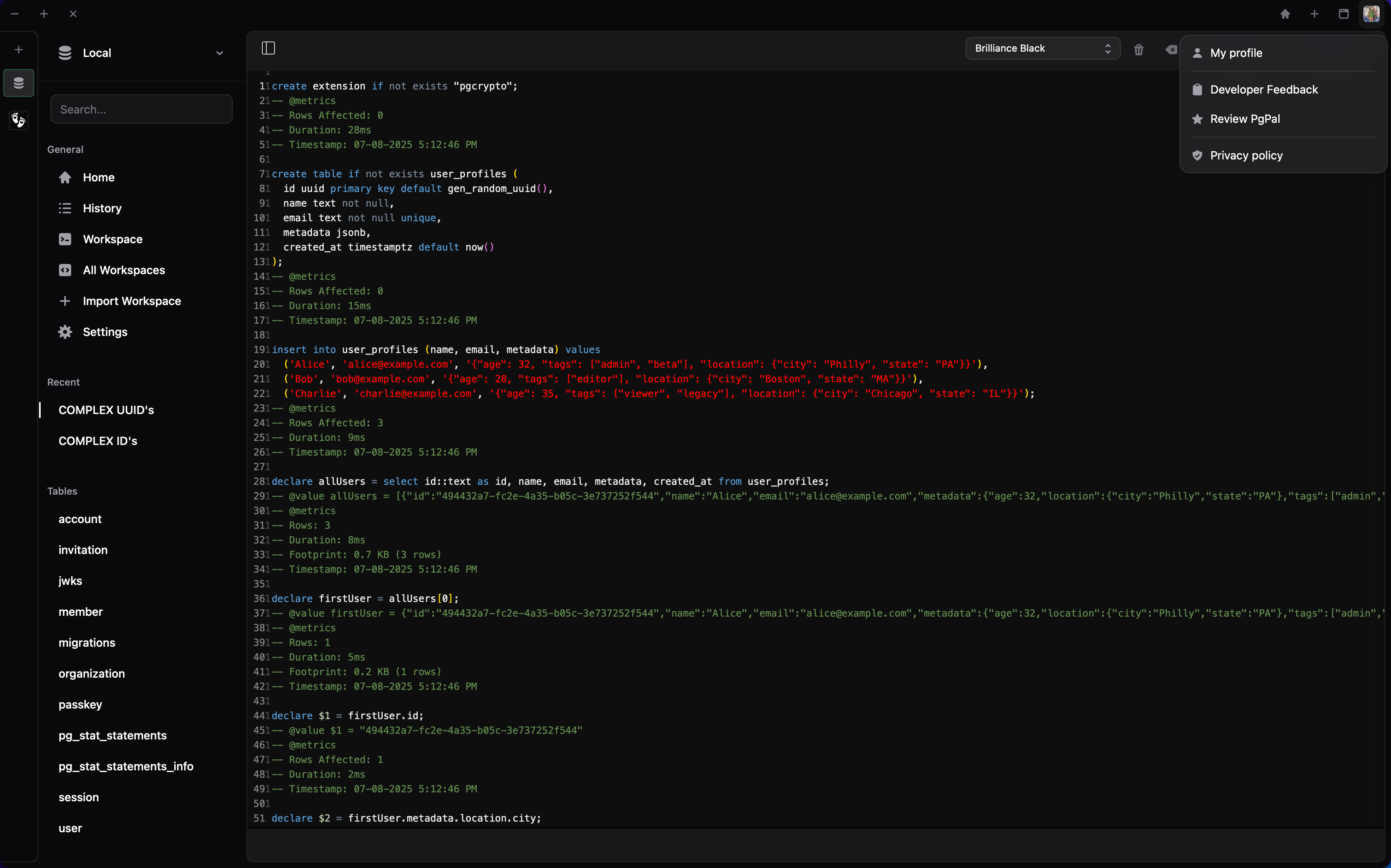1391x868 pixels.
Task: Click the declare $2 city line
Action: coord(406,818)
